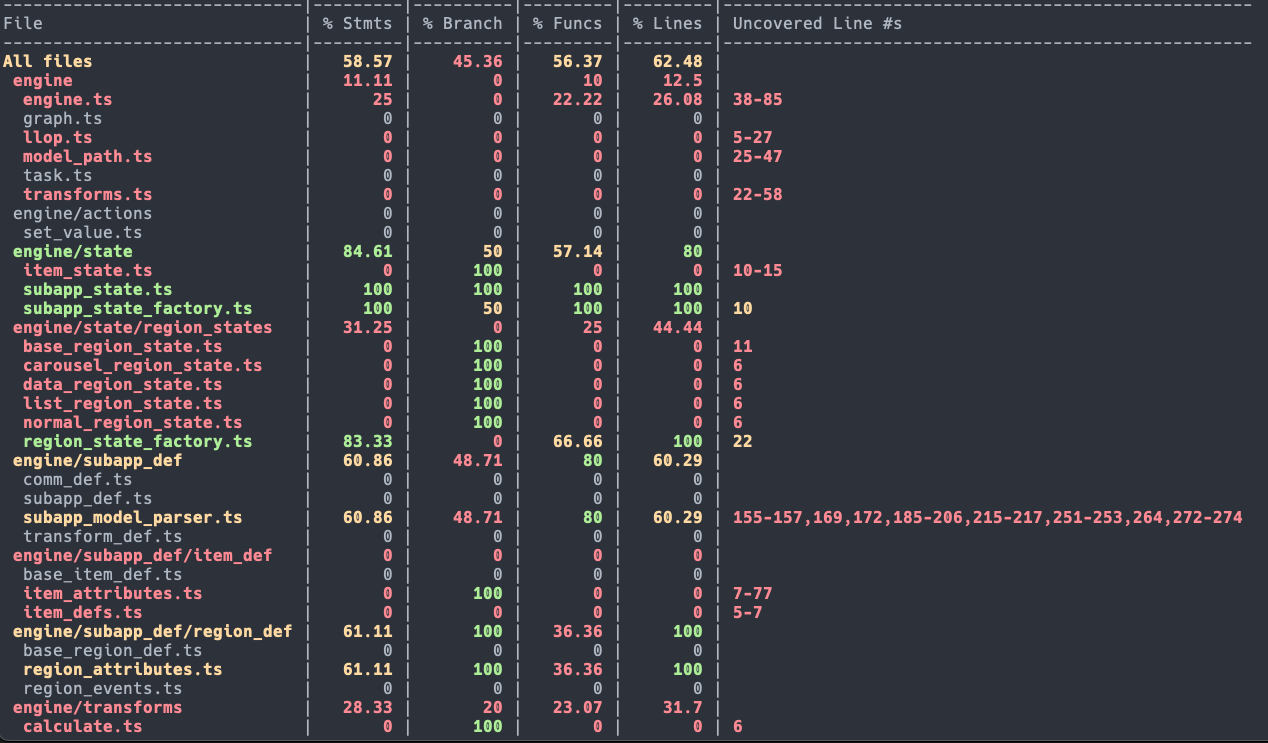The width and height of the screenshot is (1268, 743).
Task: Click the "% Stmts" column header
Action: (357, 23)
